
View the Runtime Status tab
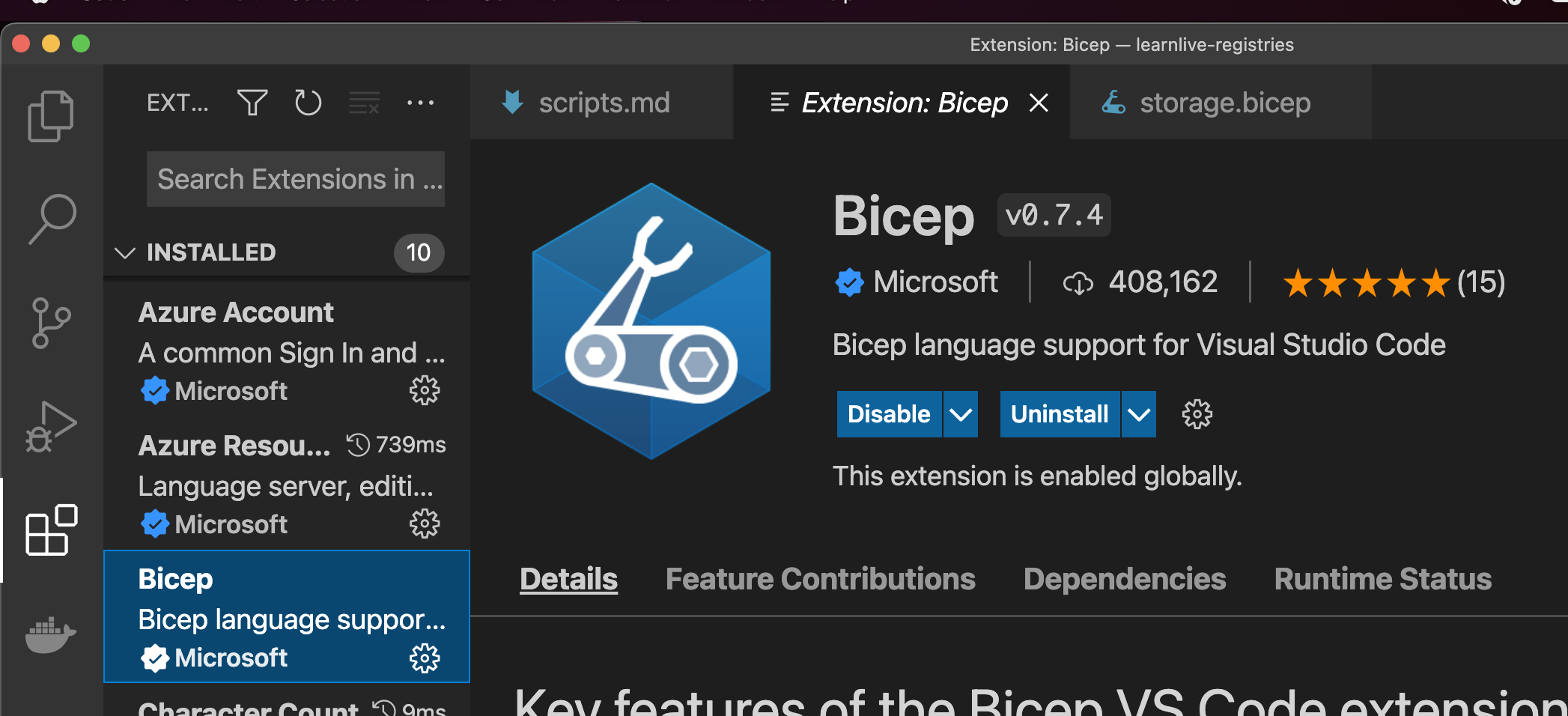[x=1382, y=578]
